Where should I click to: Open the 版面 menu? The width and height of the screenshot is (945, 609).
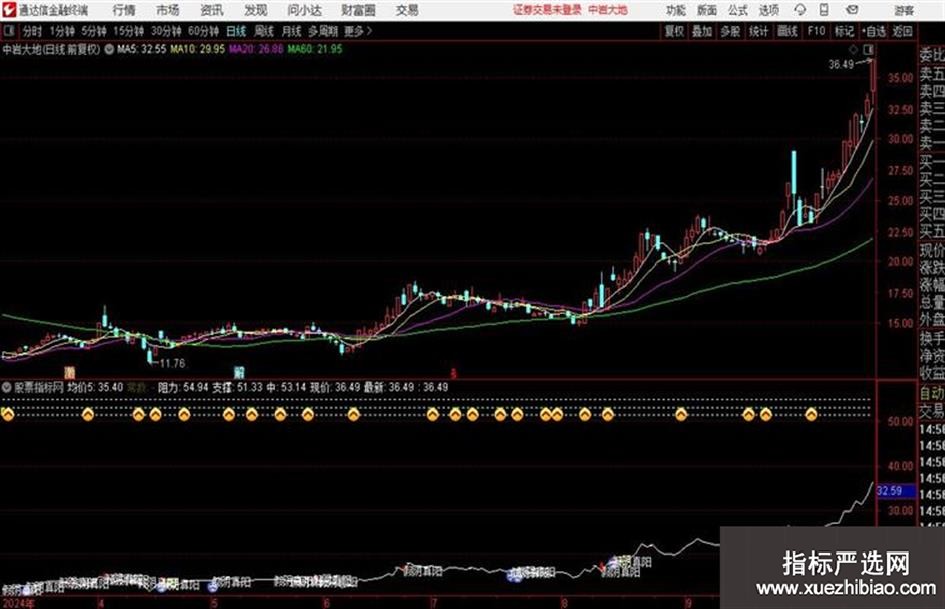coord(706,10)
